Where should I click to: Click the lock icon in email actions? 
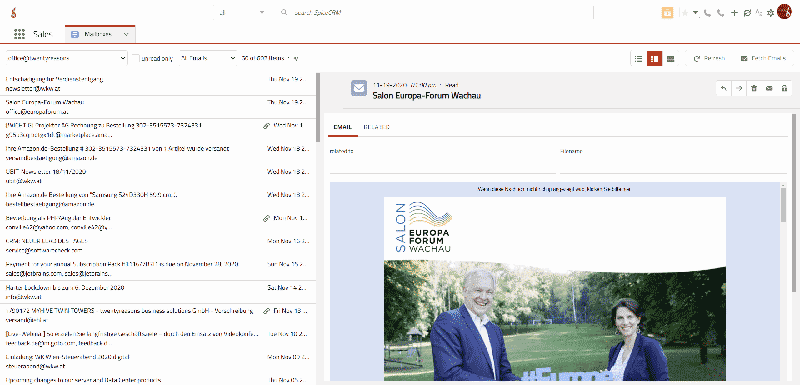784,88
